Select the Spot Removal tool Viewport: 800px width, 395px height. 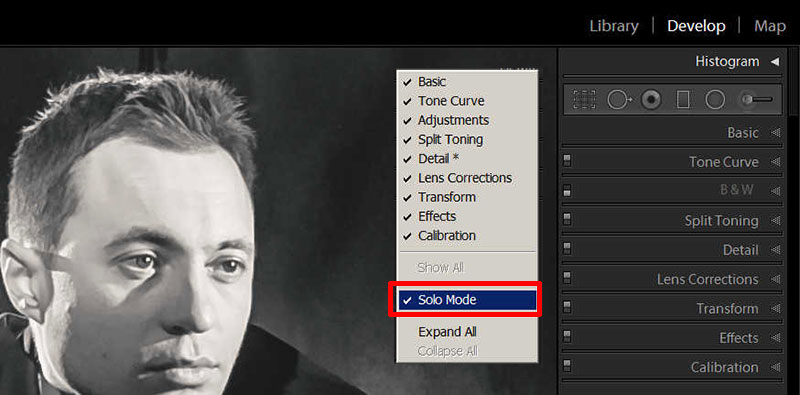[x=619, y=99]
